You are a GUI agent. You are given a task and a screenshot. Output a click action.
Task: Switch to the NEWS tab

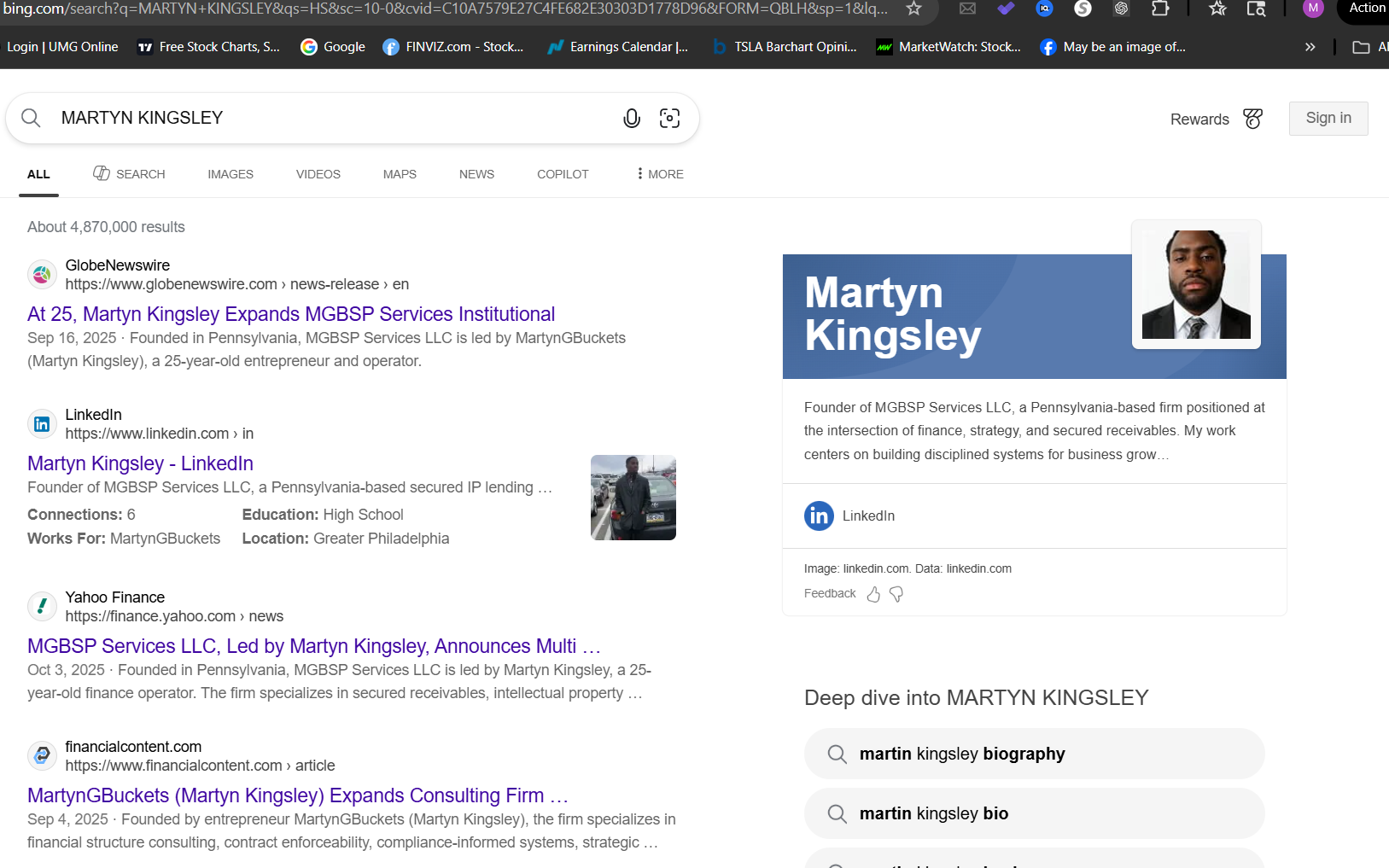(x=476, y=174)
